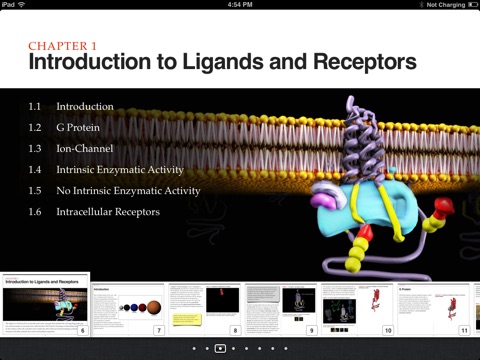Open the page 8 thumbnail with yellow note

click(x=204, y=309)
